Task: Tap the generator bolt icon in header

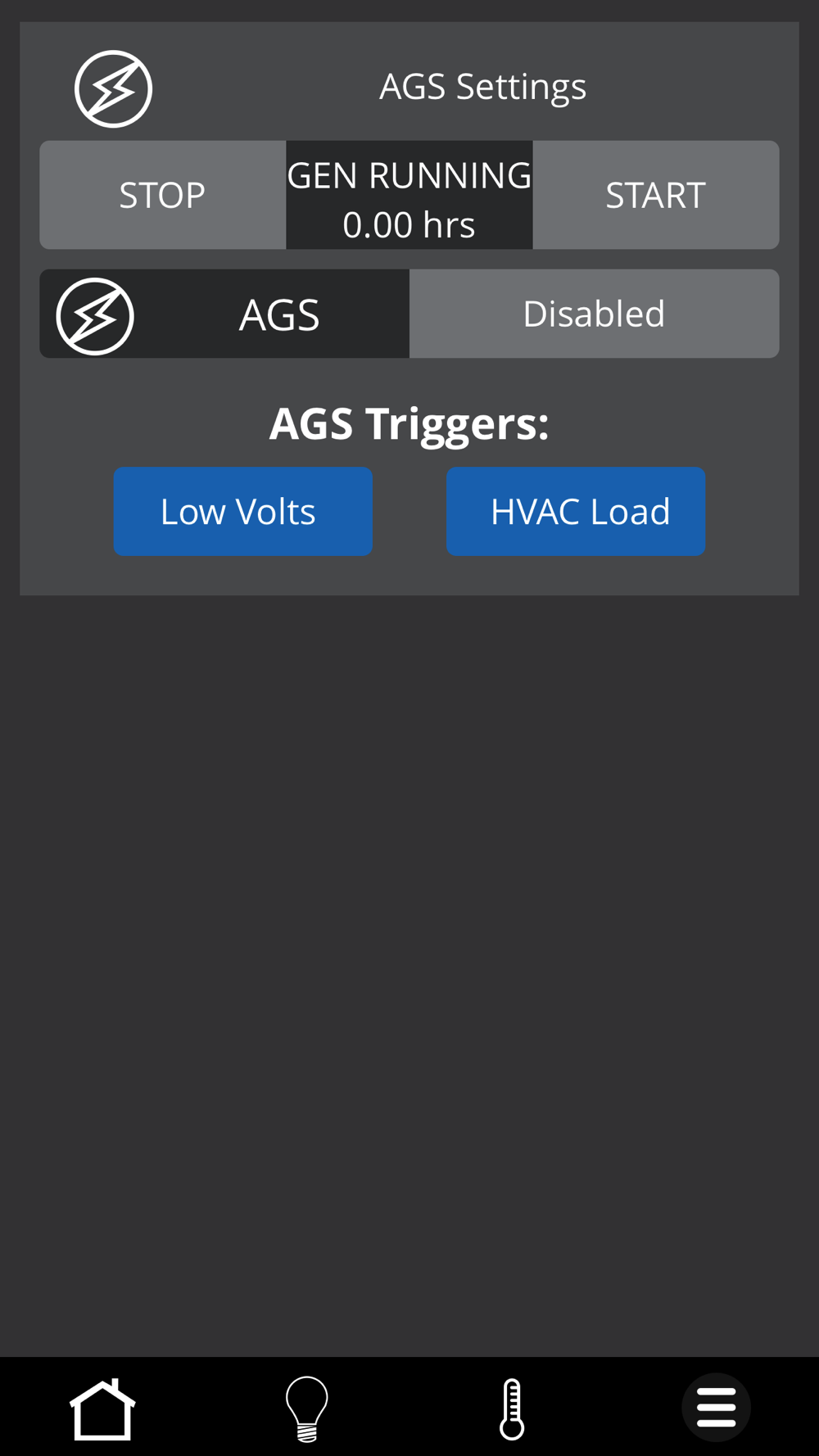Action: [x=113, y=88]
